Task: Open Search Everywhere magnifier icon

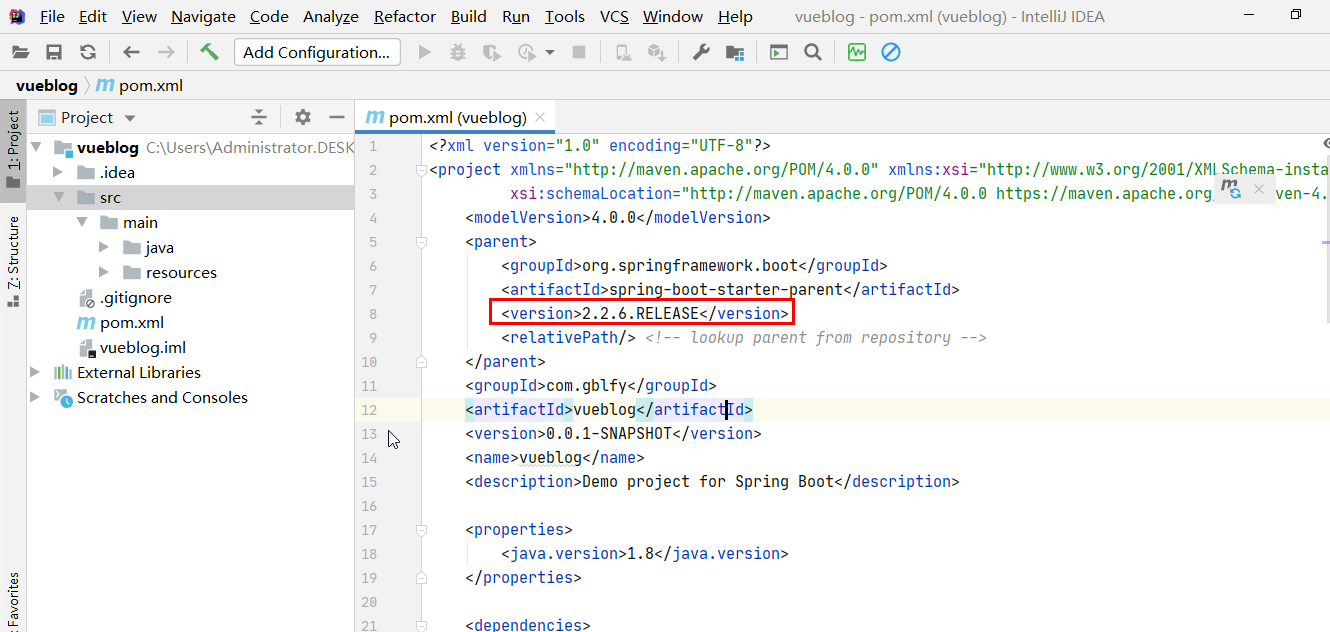Action: point(813,52)
